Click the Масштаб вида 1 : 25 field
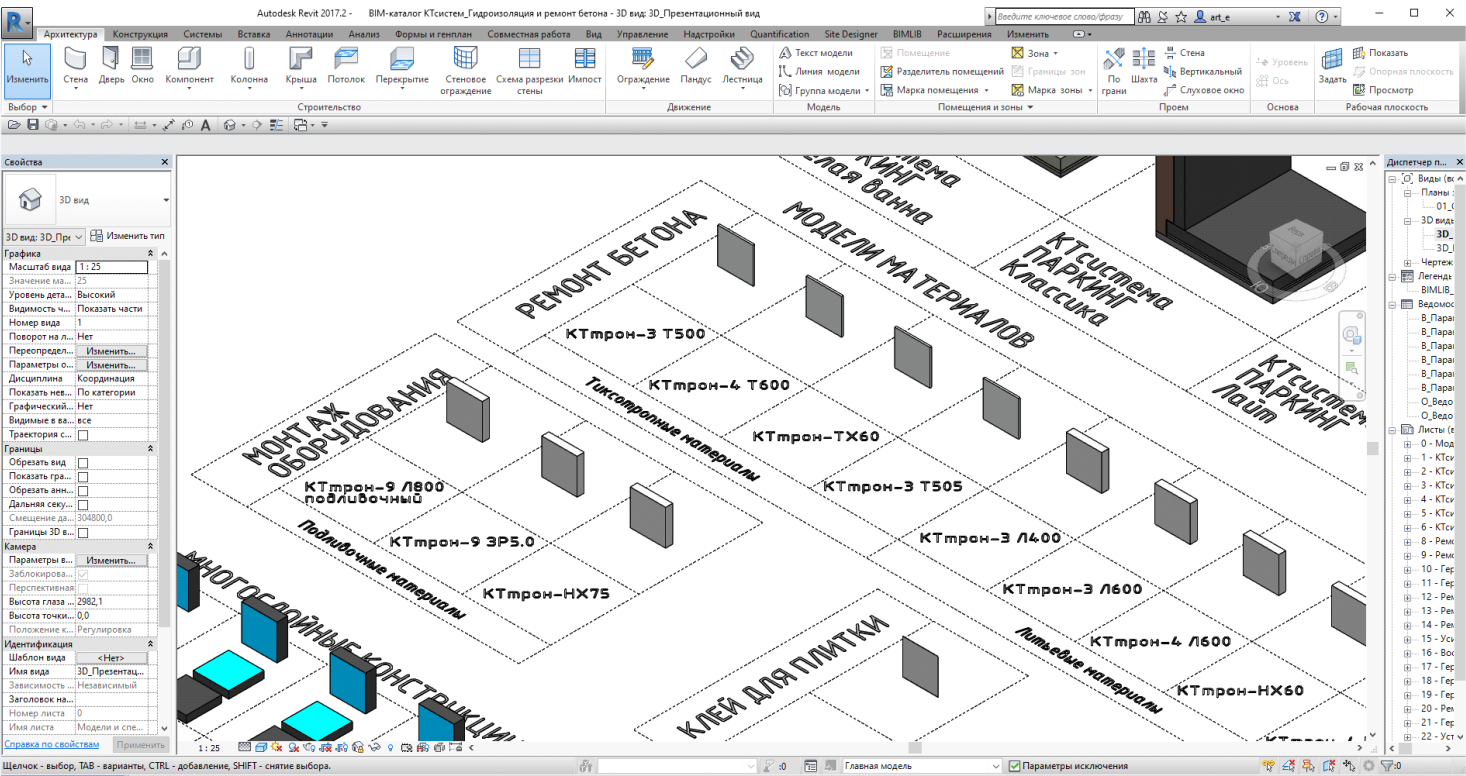 tap(111, 267)
